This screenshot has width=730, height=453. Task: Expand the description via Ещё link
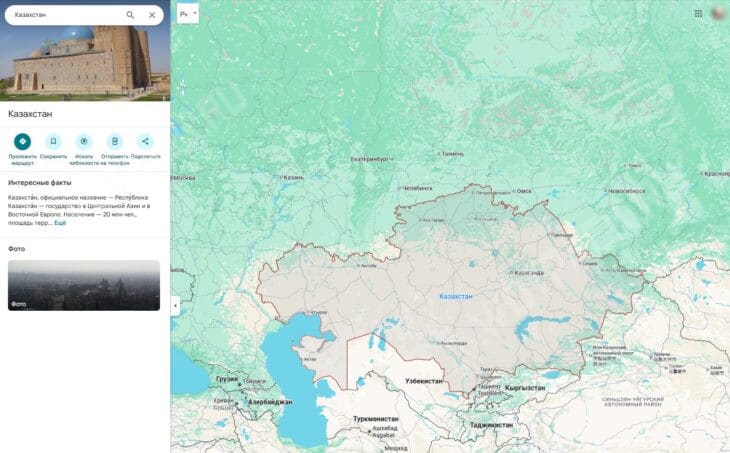click(x=60, y=223)
